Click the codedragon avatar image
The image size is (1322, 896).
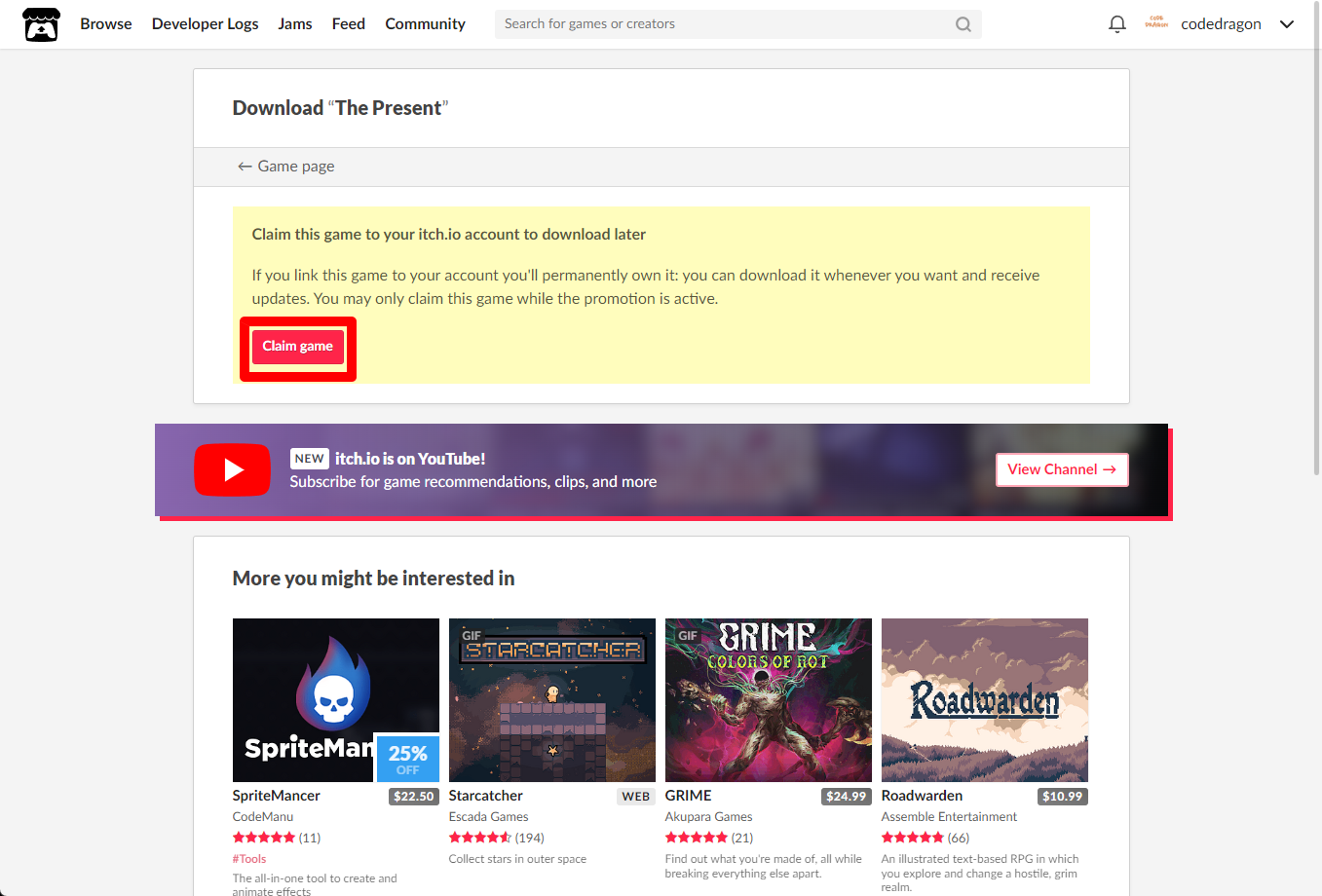pyautogui.click(x=1156, y=23)
